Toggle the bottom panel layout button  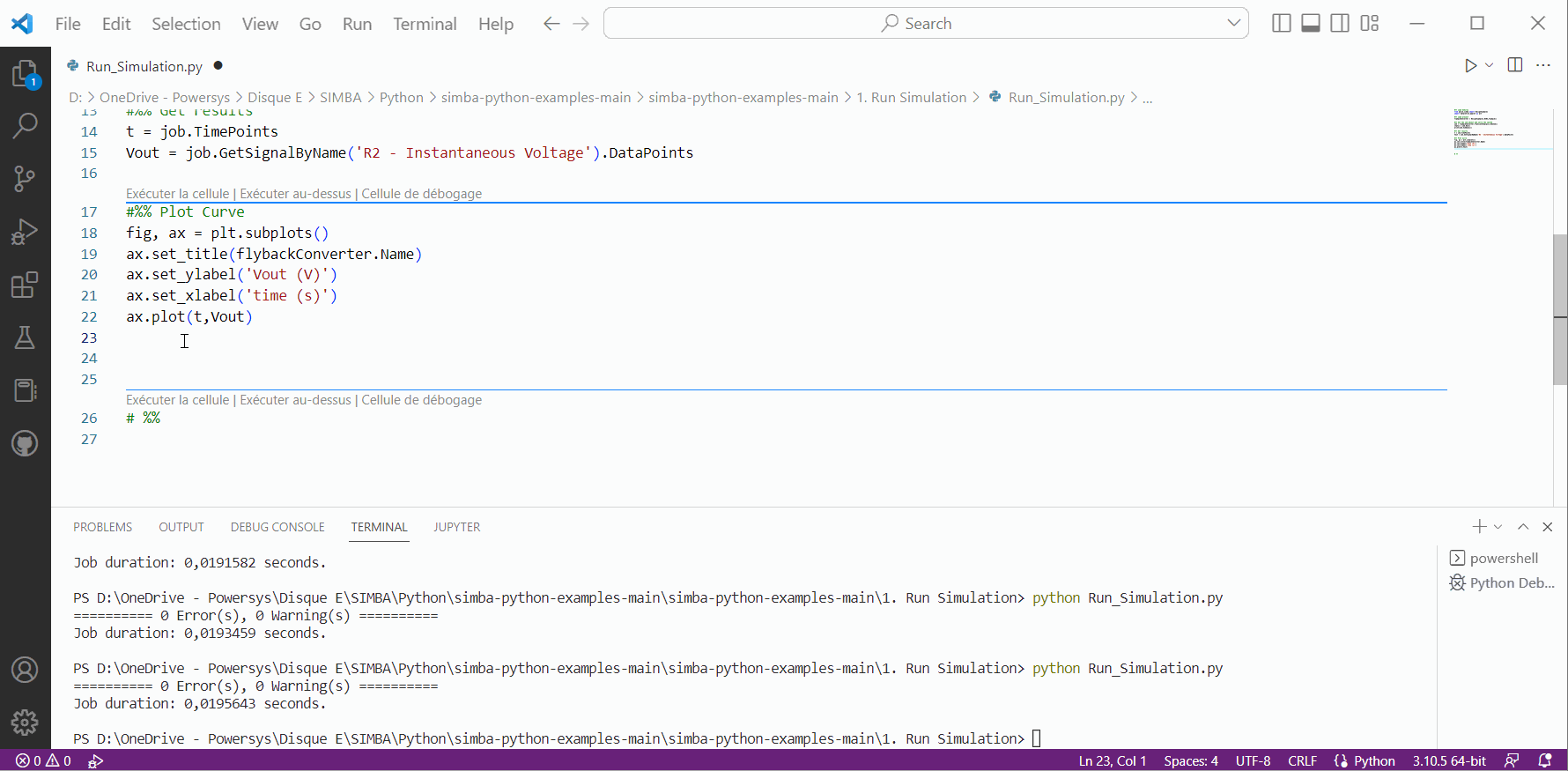pos(1311,24)
